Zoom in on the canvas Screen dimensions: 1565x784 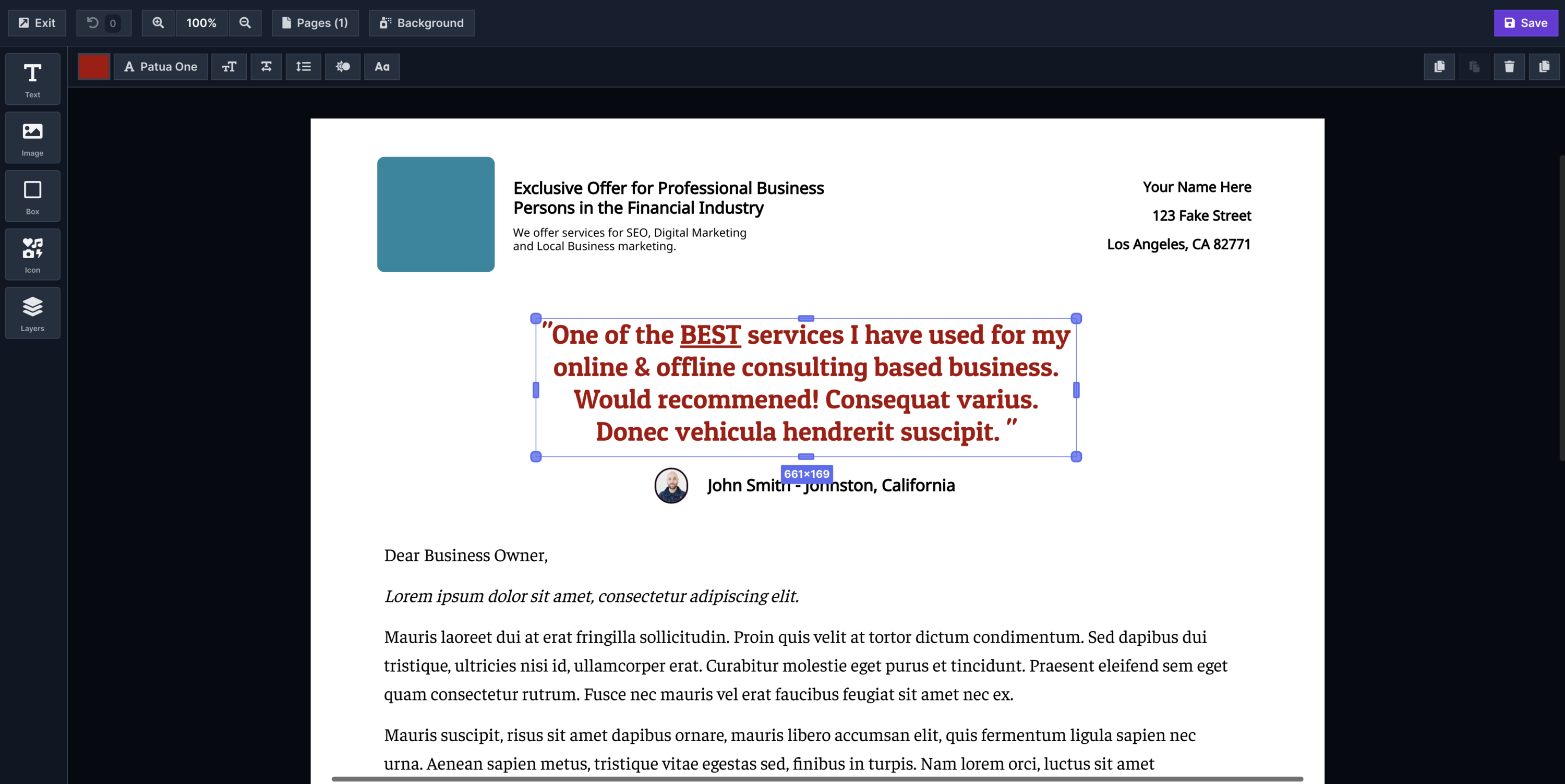(158, 23)
